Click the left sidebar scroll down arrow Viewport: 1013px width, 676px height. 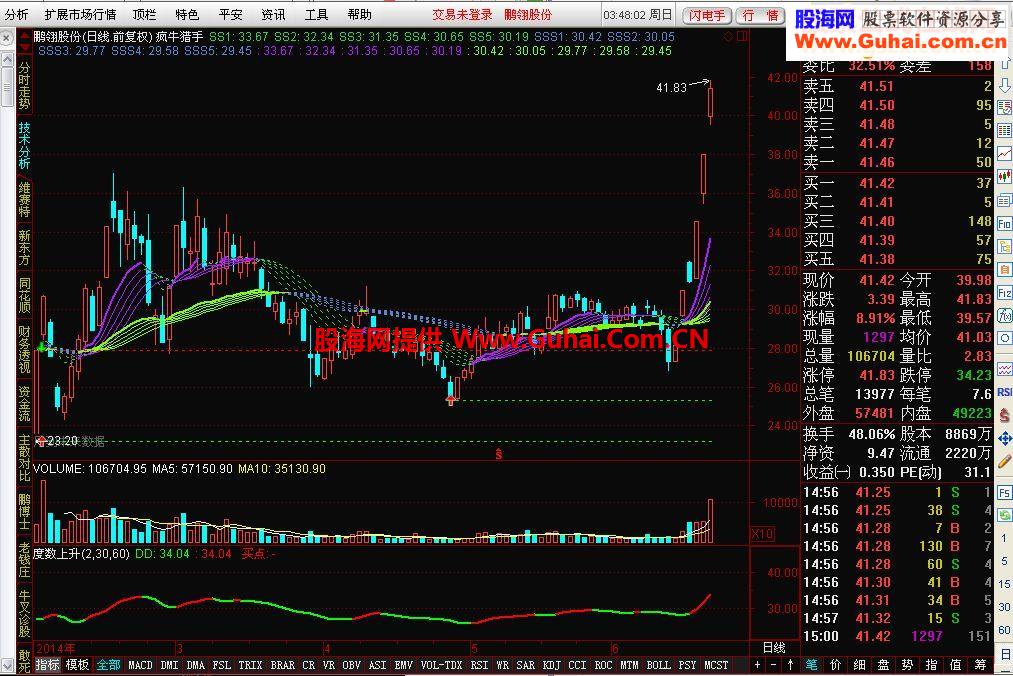point(7,665)
